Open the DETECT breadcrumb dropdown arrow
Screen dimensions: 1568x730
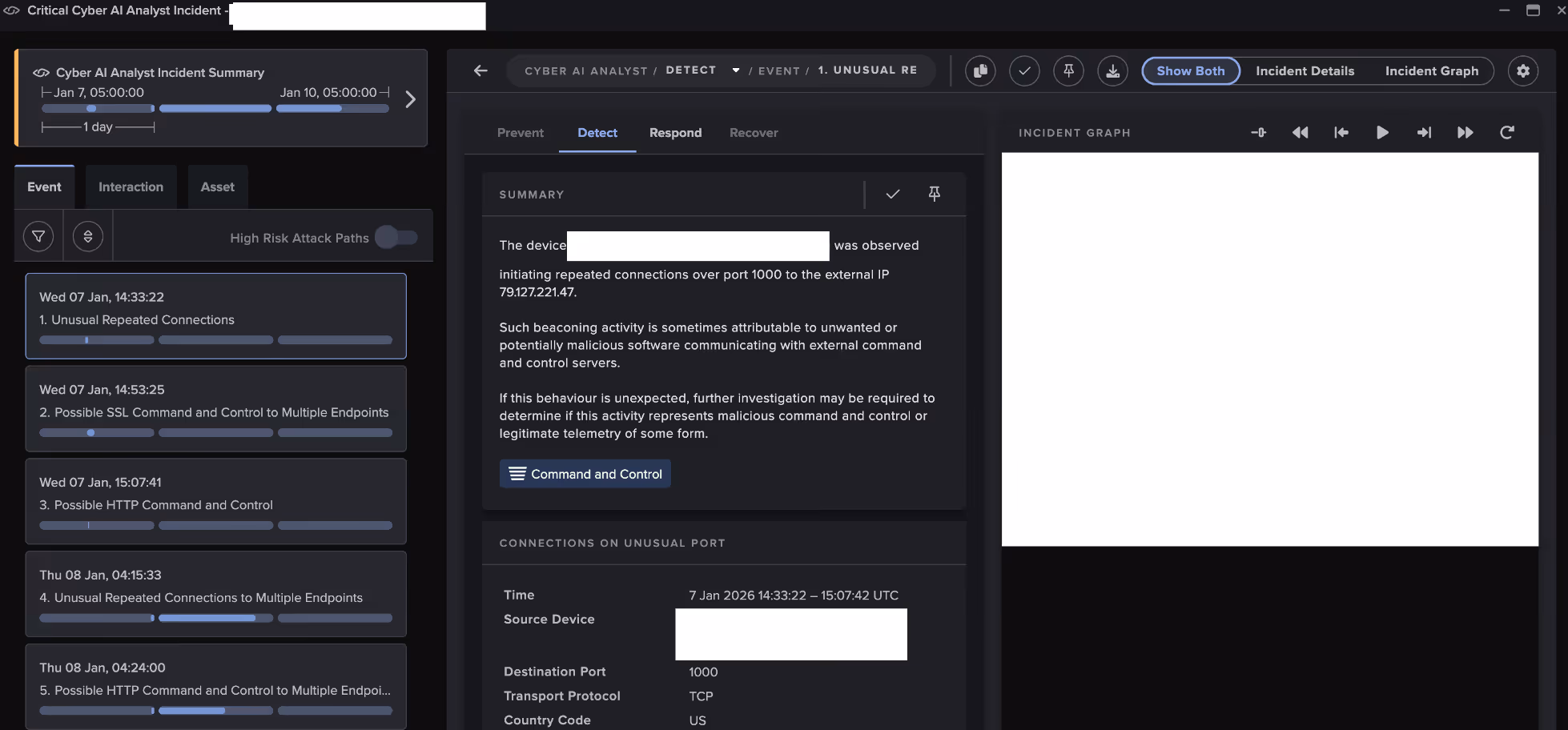click(x=736, y=70)
